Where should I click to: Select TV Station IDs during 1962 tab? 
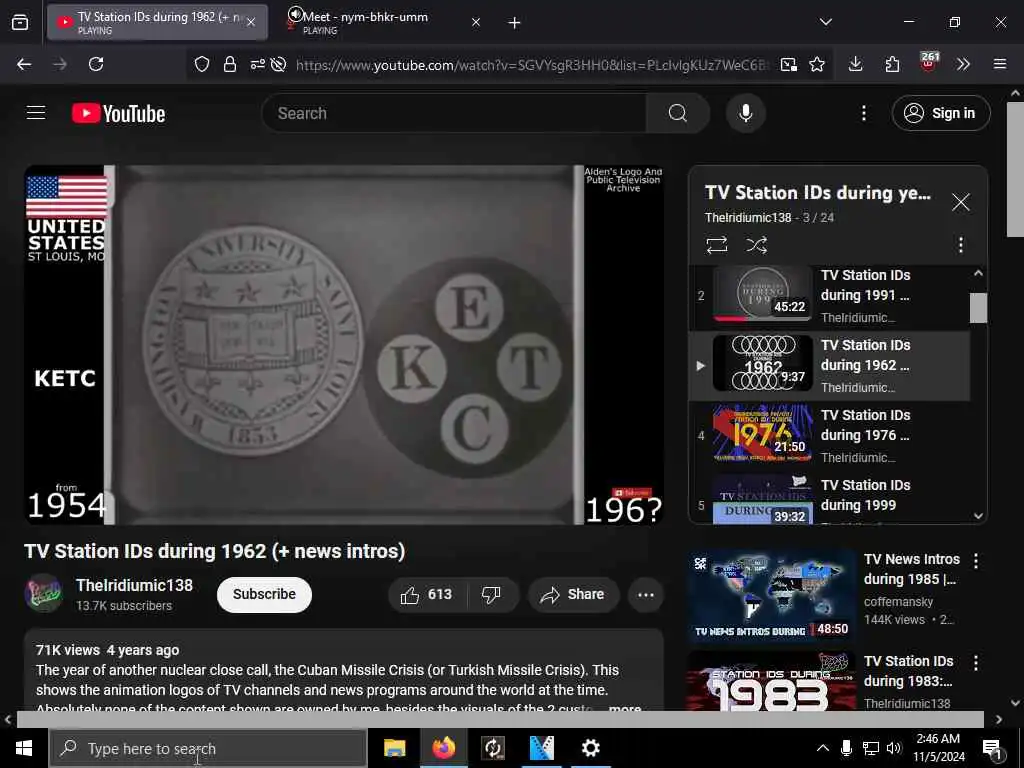(157, 22)
